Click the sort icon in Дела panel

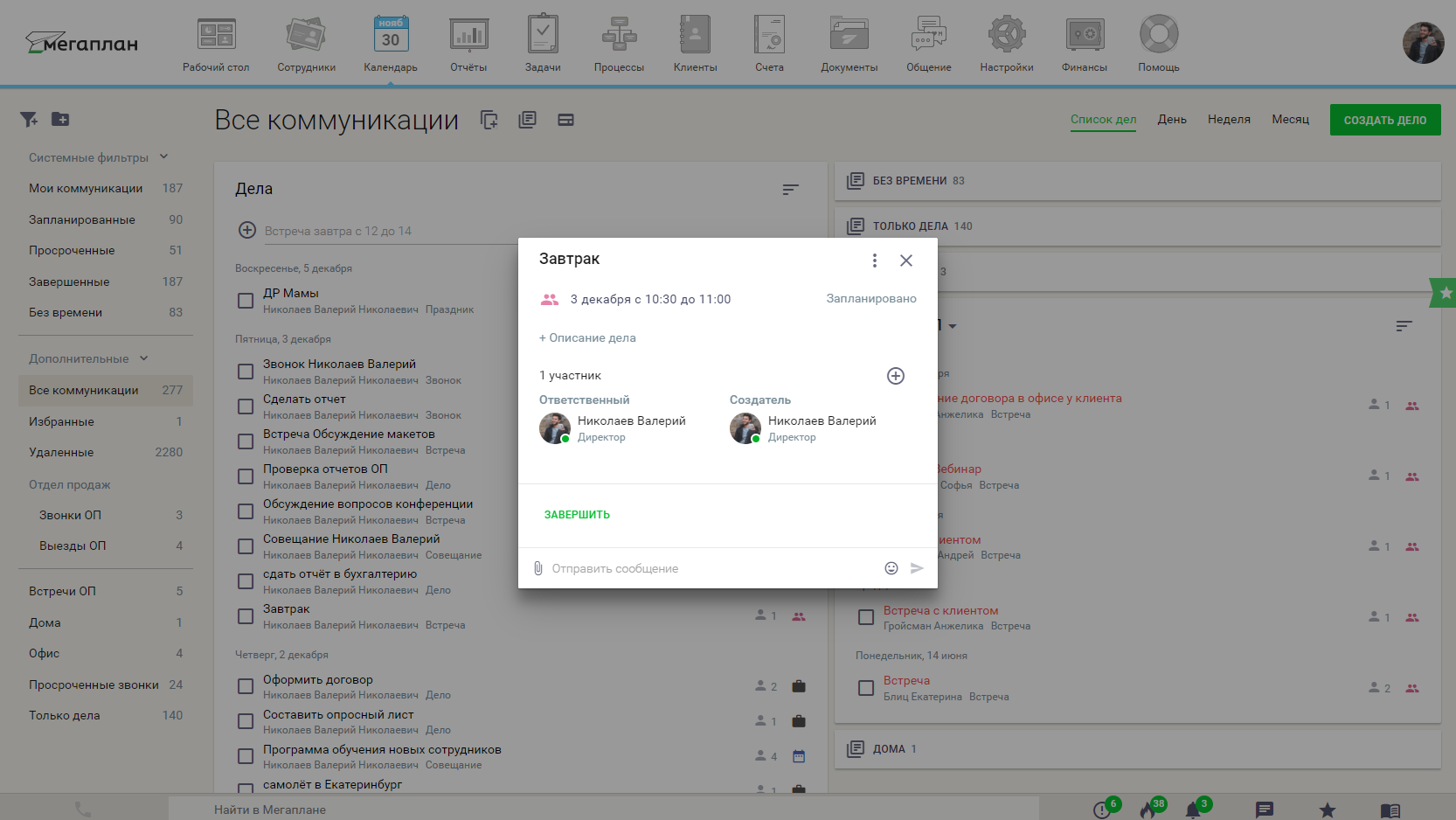pyautogui.click(x=790, y=190)
